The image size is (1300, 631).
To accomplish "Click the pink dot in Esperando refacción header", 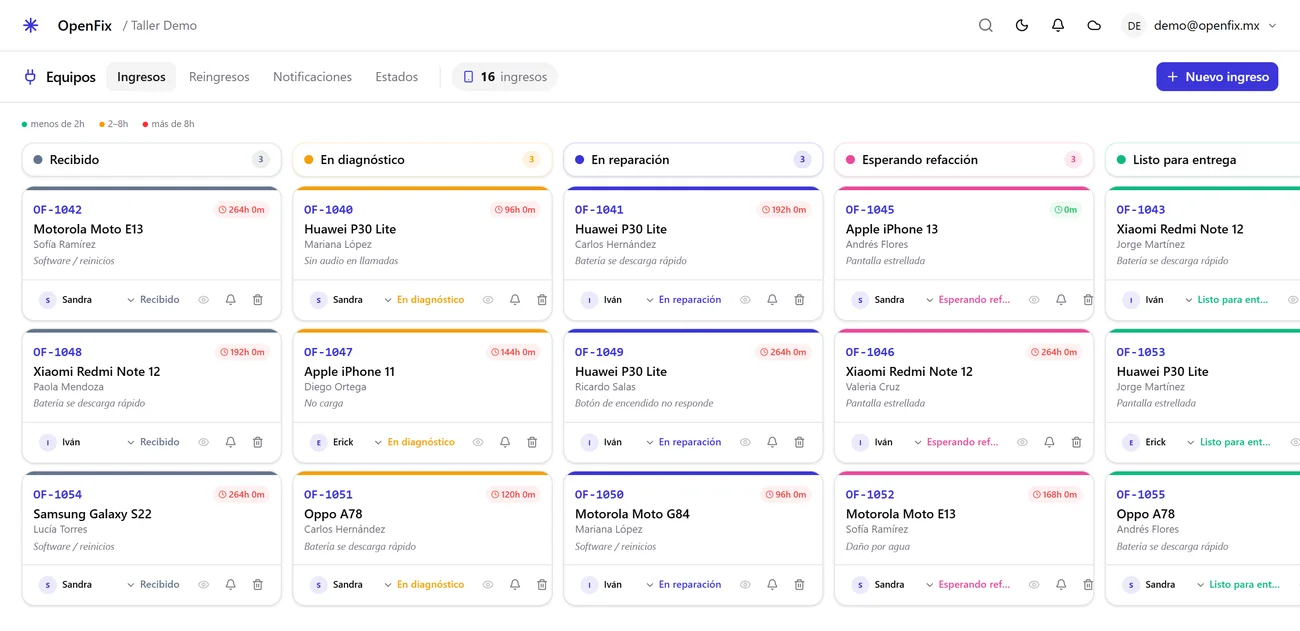I will pos(851,160).
